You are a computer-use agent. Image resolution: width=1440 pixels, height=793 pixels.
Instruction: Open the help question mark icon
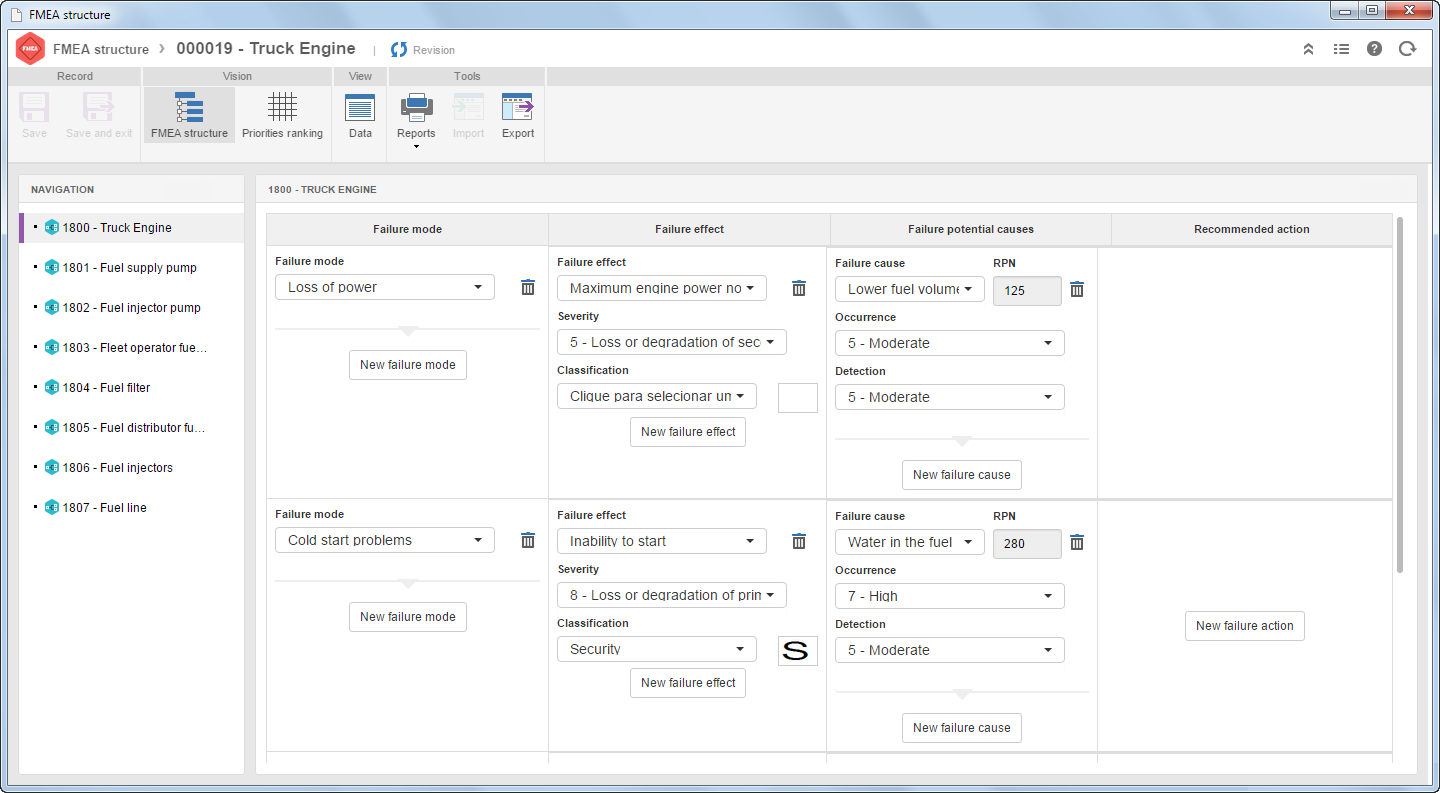[1374, 48]
